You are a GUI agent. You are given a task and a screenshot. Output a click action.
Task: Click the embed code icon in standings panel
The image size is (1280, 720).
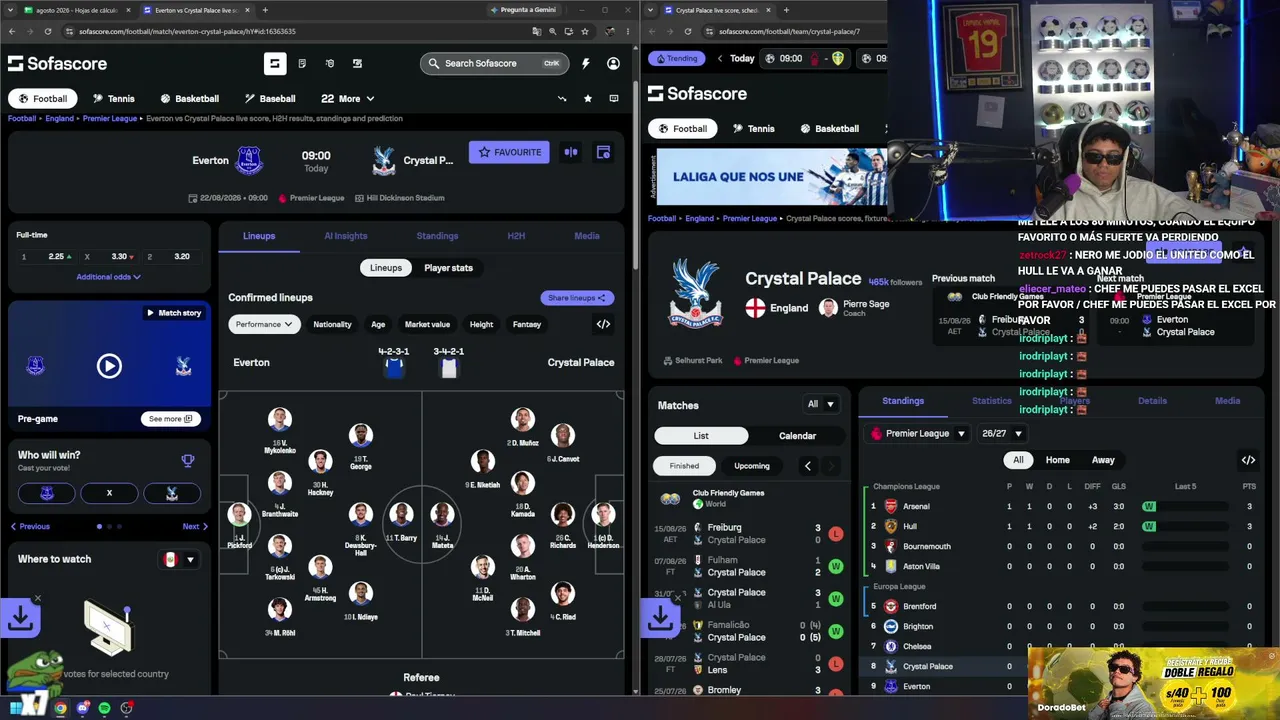tap(1248, 460)
